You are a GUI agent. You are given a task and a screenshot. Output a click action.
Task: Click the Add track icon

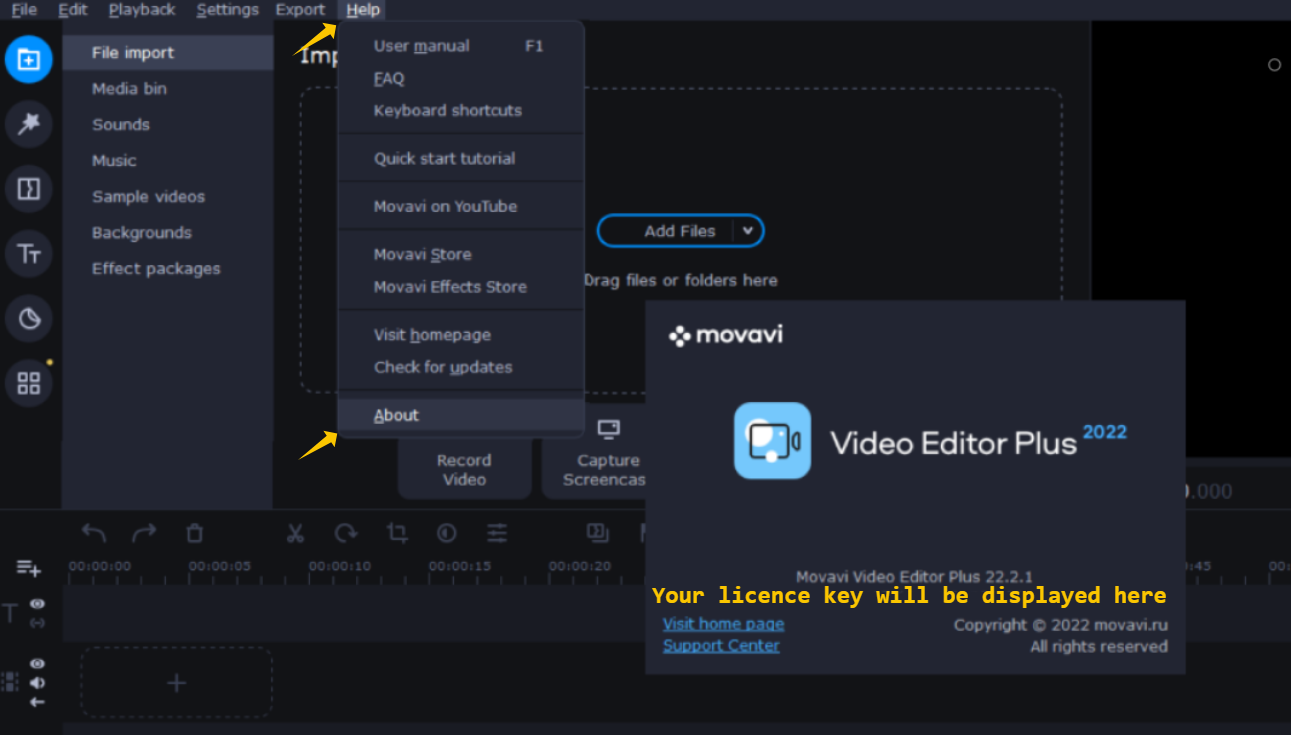[x=29, y=568]
